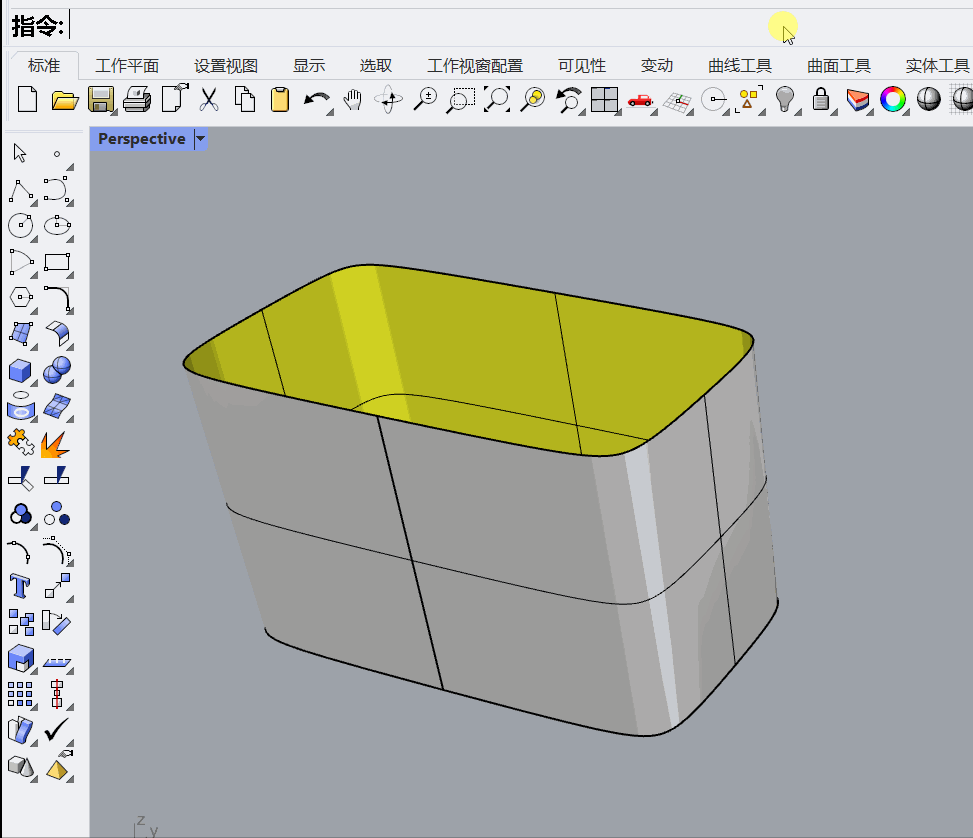Select the Circle tool
The image size is (973, 838).
(20, 225)
